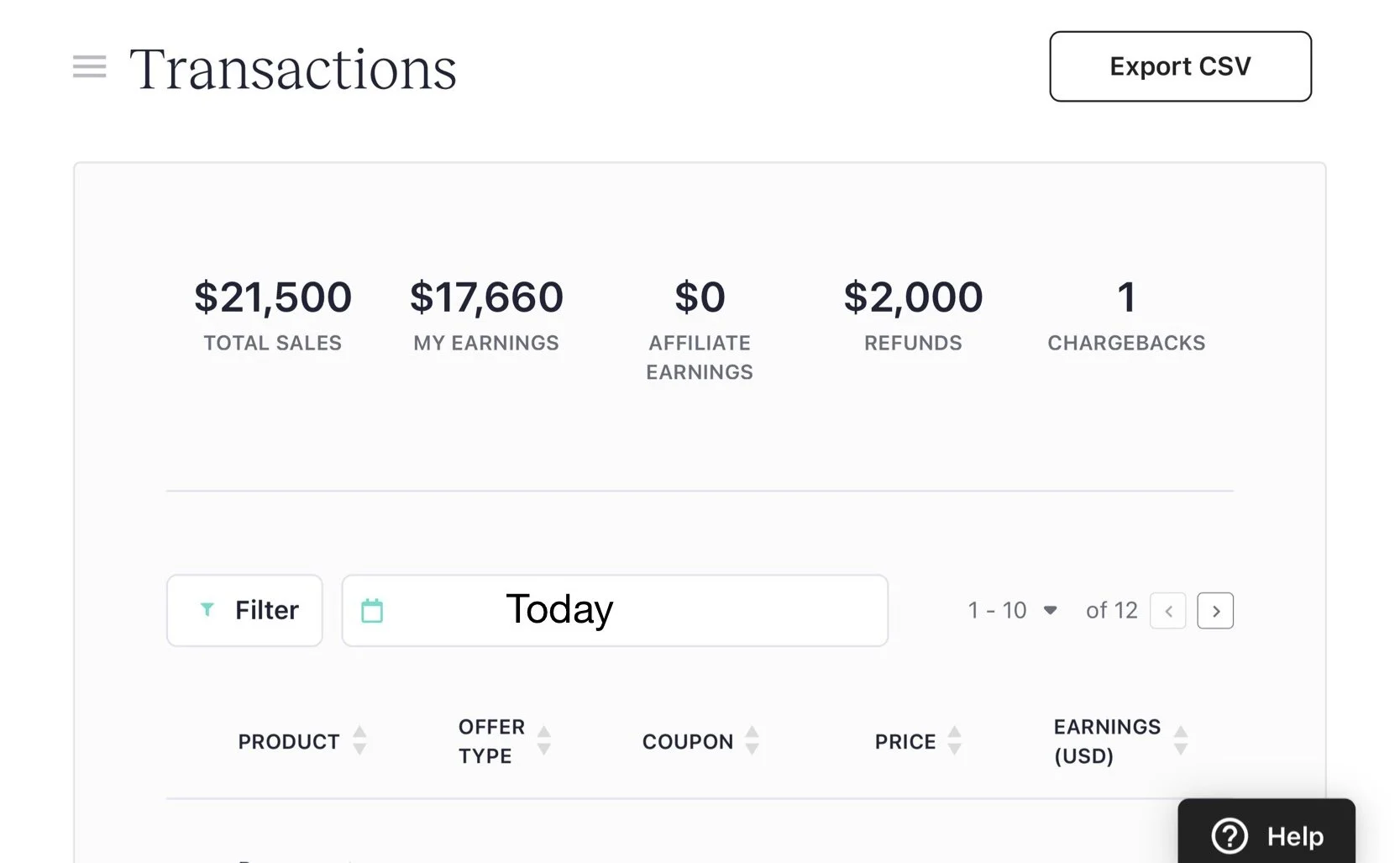Open the Filter options
The width and height of the screenshot is (1400, 863).
(x=244, y=610)
